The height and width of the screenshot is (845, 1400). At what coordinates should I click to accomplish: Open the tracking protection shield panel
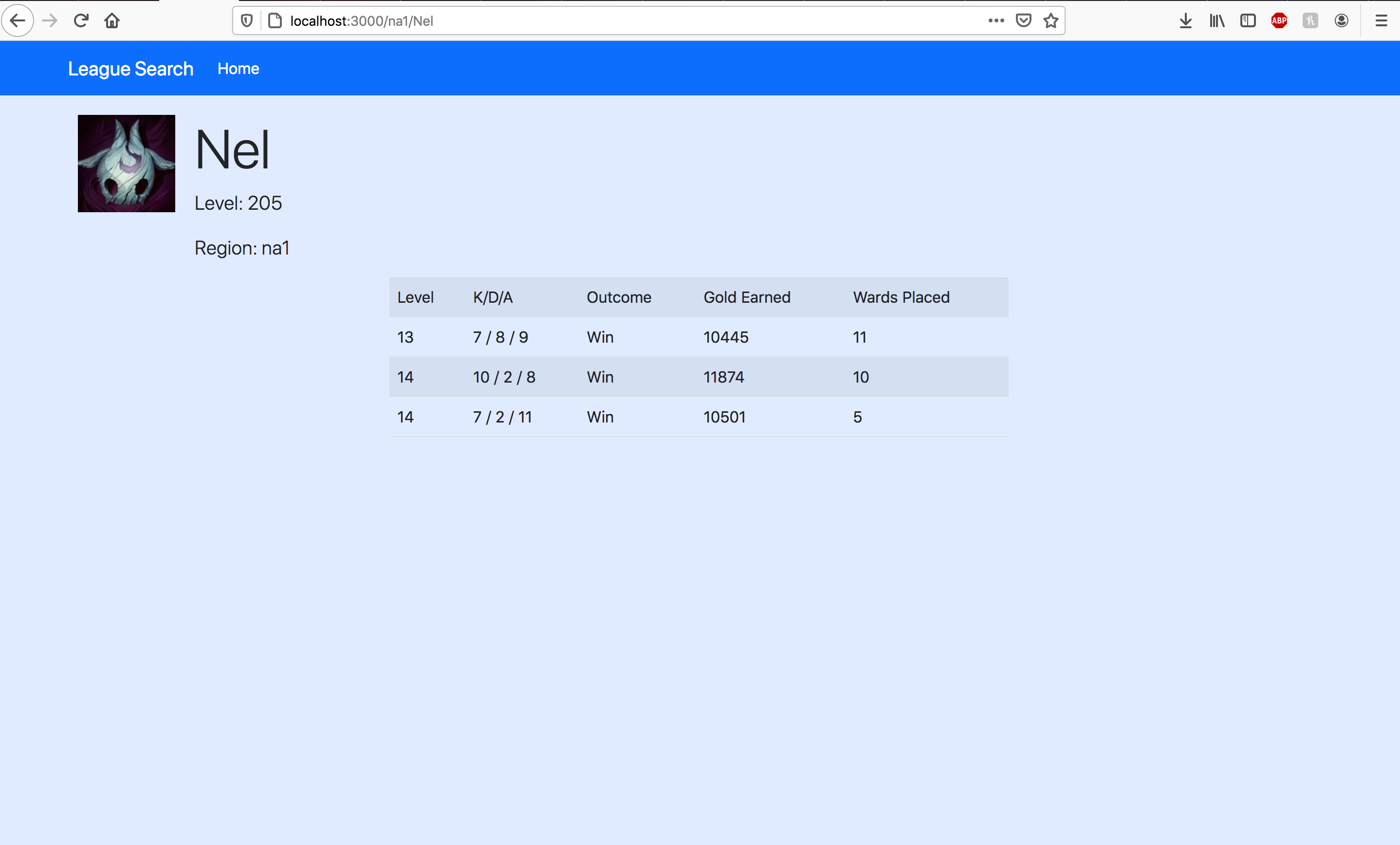coord(247,20)
